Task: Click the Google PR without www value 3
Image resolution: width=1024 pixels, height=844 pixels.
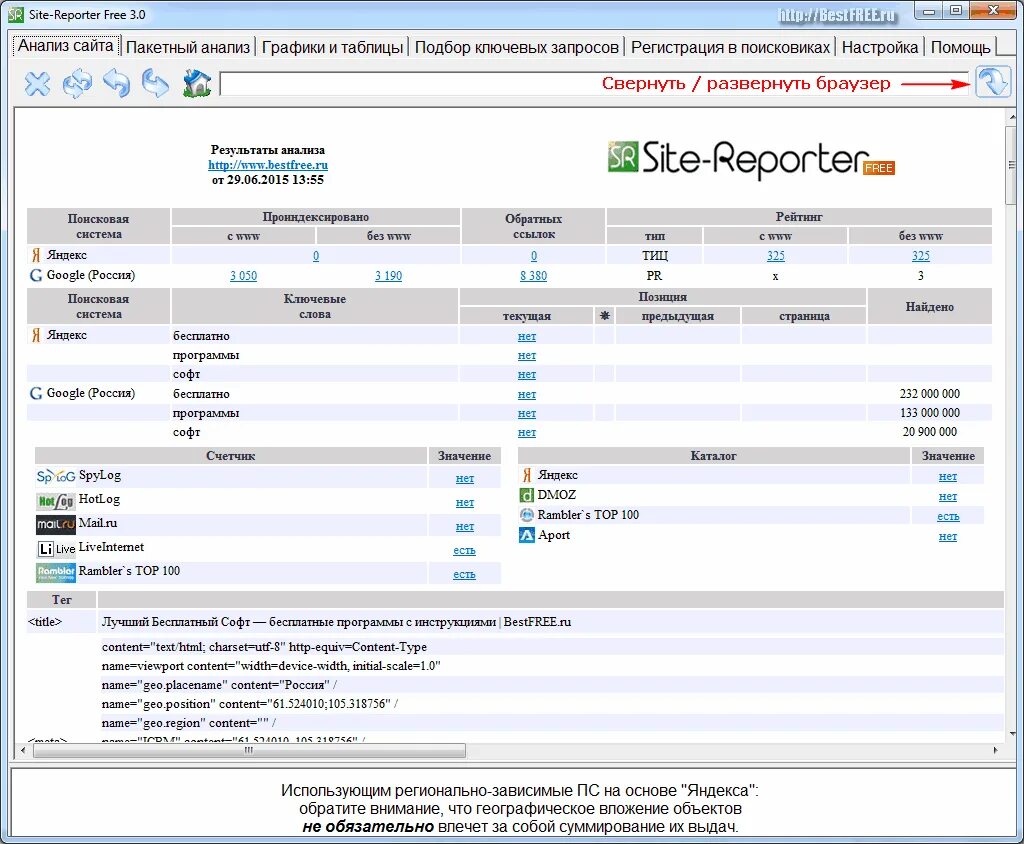Action: tap(921, 276)
